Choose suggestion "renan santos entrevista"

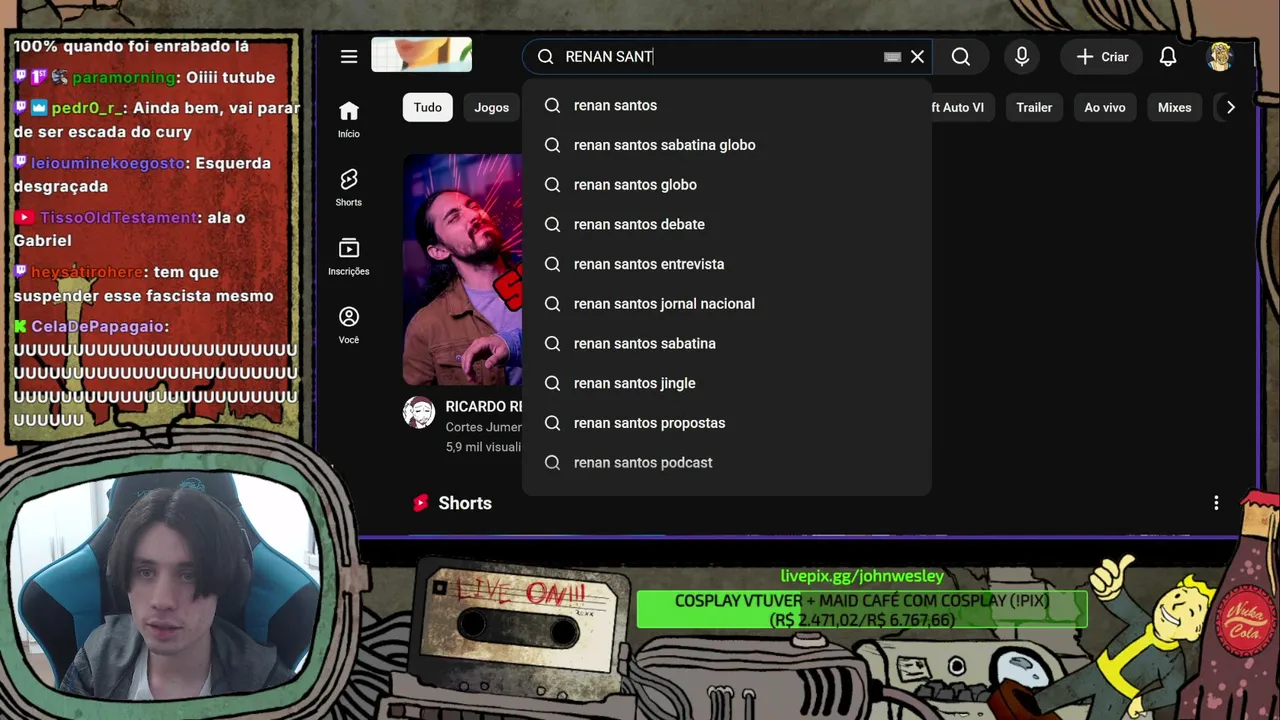point(727,264)
